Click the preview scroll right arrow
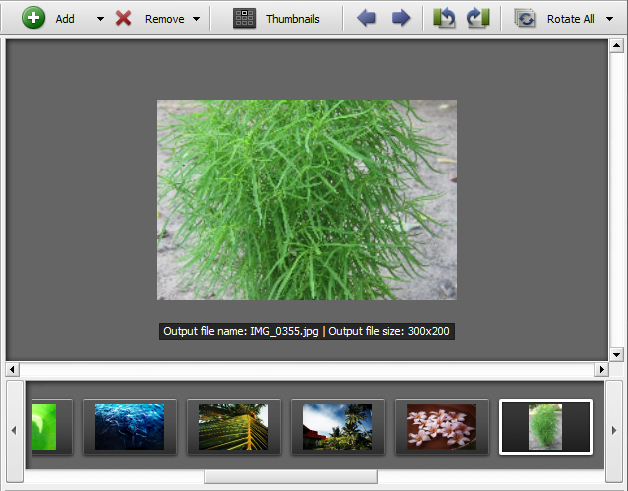628x491 pixels. 602,369
